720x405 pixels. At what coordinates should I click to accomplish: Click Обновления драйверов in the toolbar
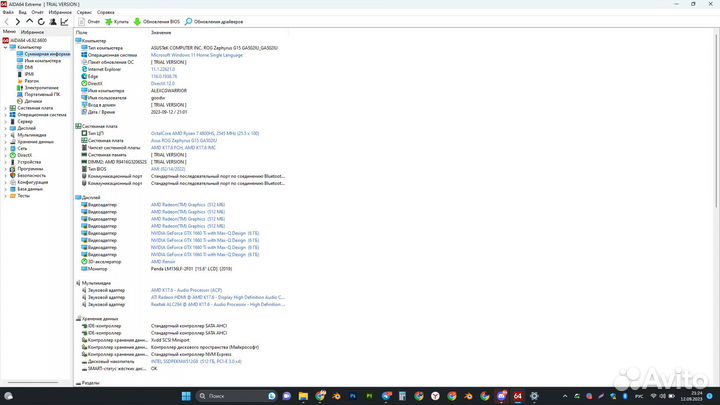pos(214,22)
